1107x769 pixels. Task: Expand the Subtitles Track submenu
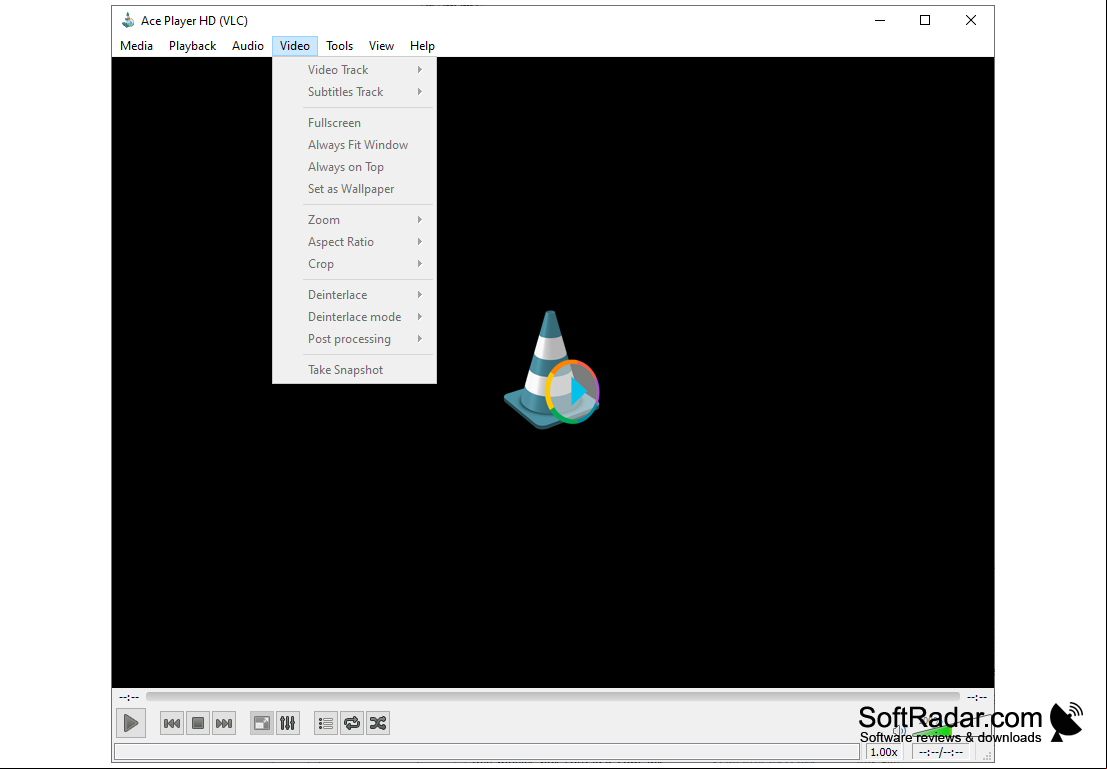(x=354, y=92)
